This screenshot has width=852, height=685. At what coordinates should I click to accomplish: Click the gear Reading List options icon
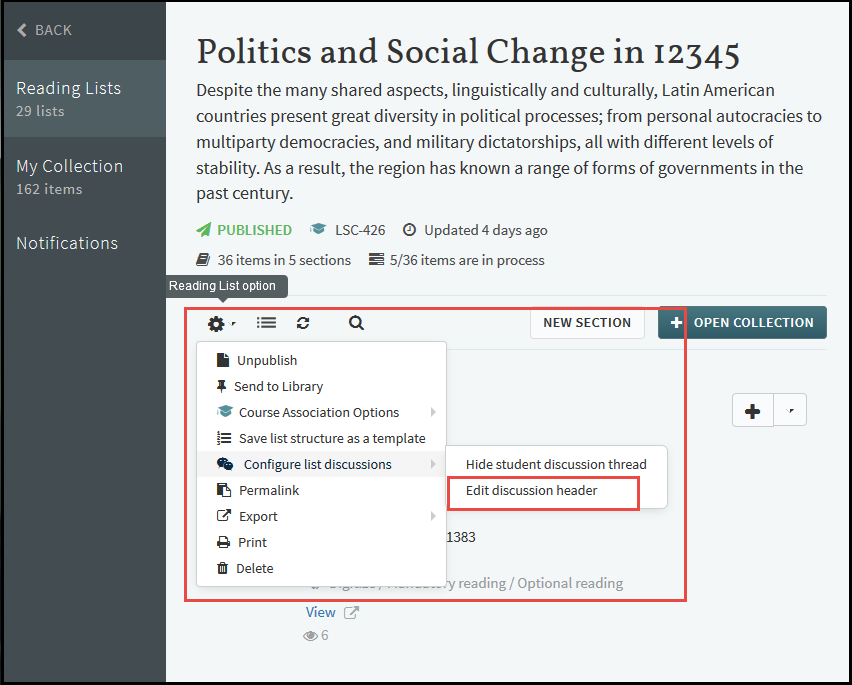point(216,323)
